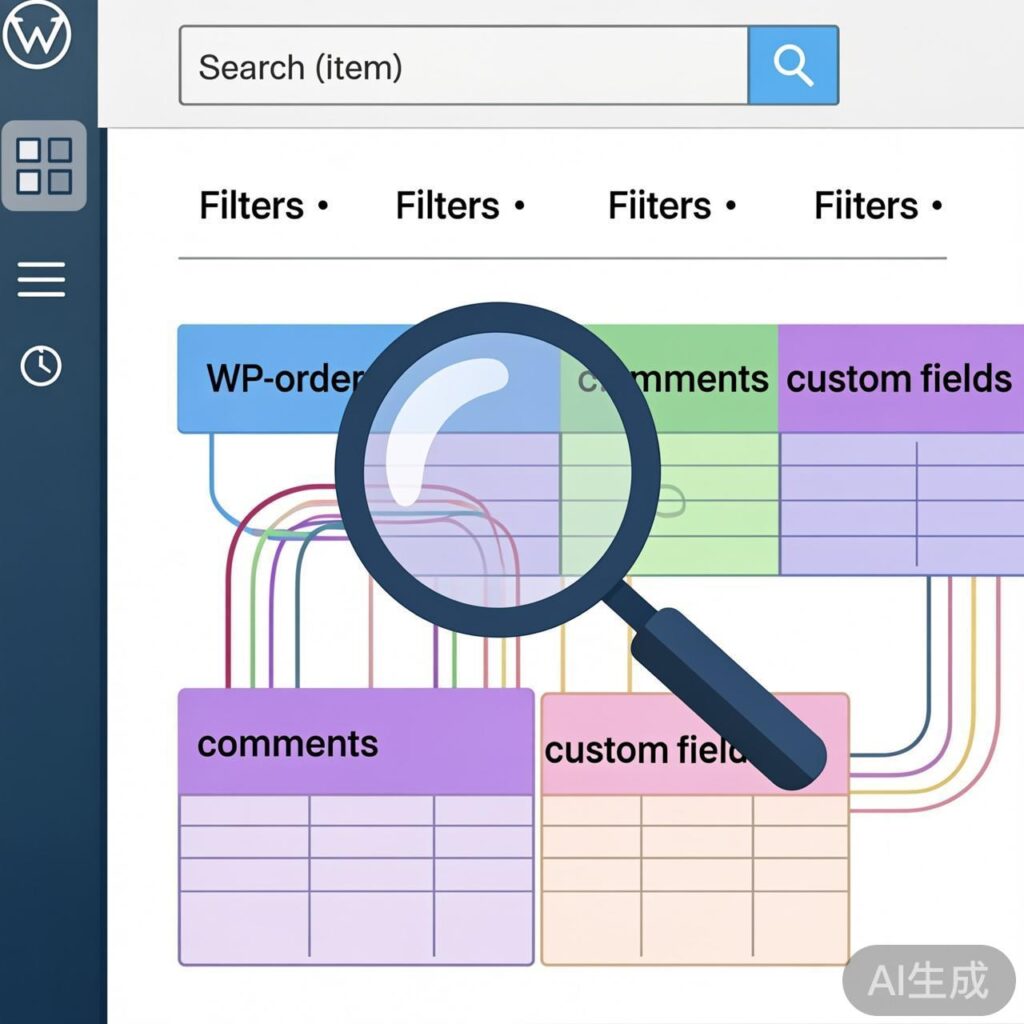Open the clock history icon
This screenshot has height=1024, width=1024.
42,366
